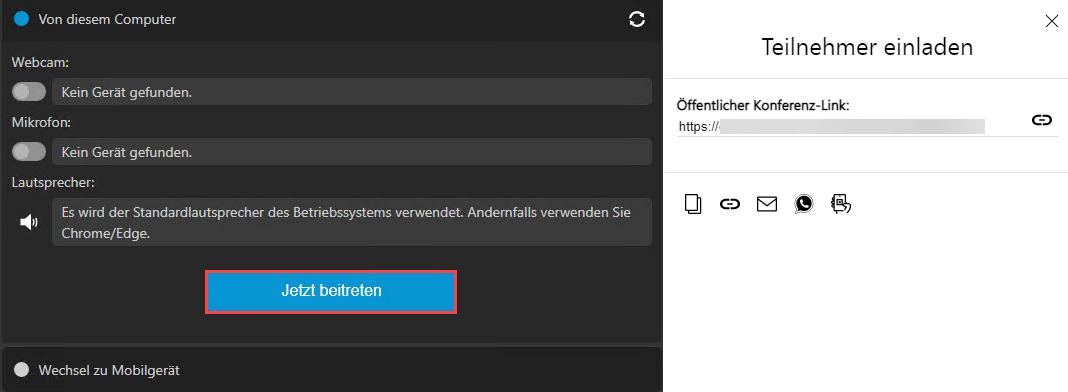Screen dimensions: 1068x392
Task: Click the link icon below the conference link
Action: point(729,204)
